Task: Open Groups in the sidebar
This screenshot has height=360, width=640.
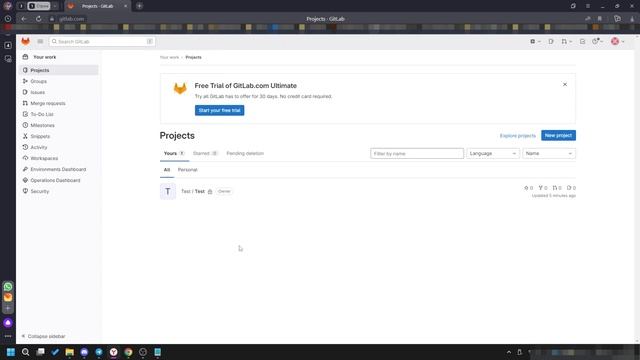Action: point(59,81)
